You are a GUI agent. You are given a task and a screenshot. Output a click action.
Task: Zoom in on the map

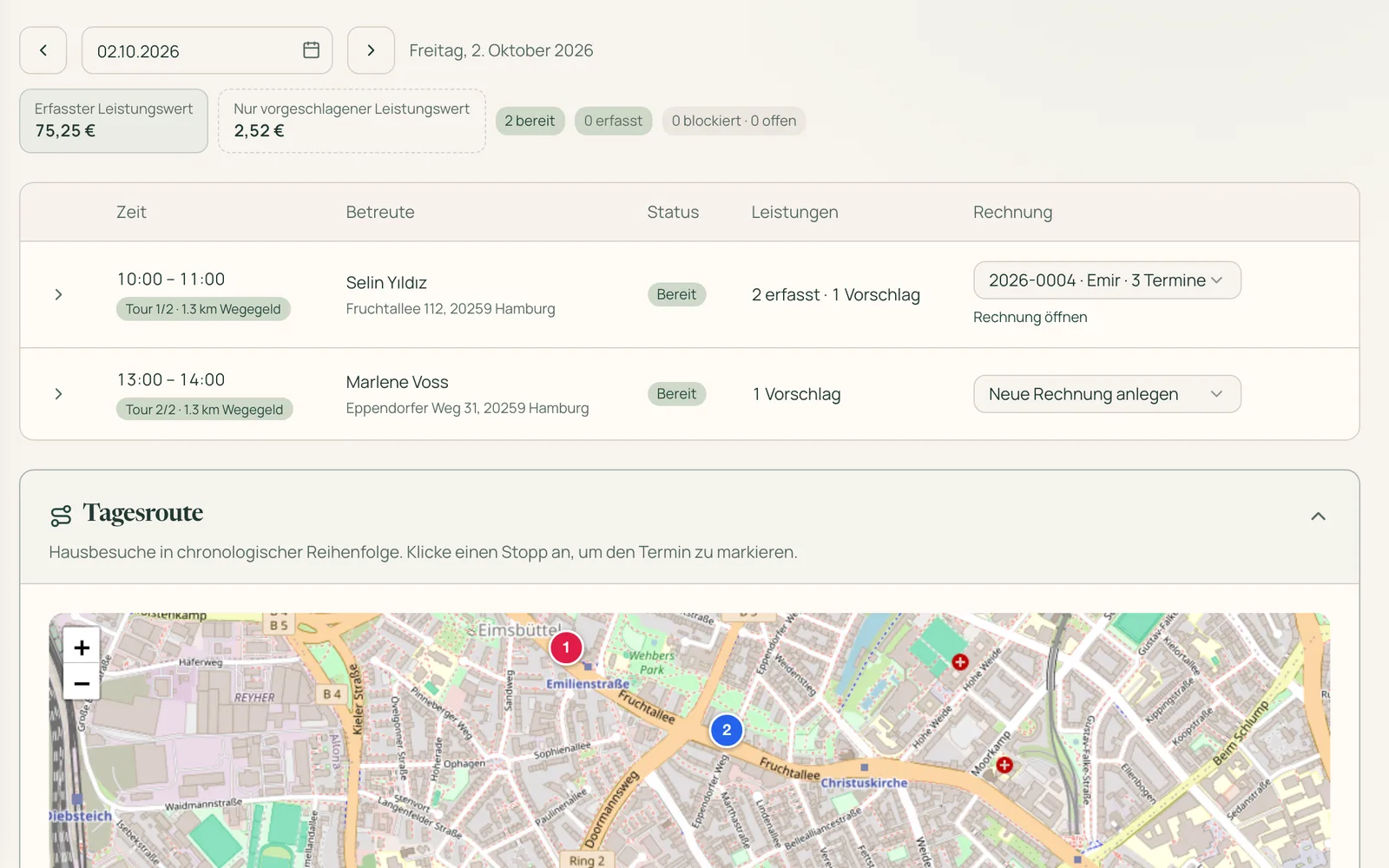tap(82, 647)
